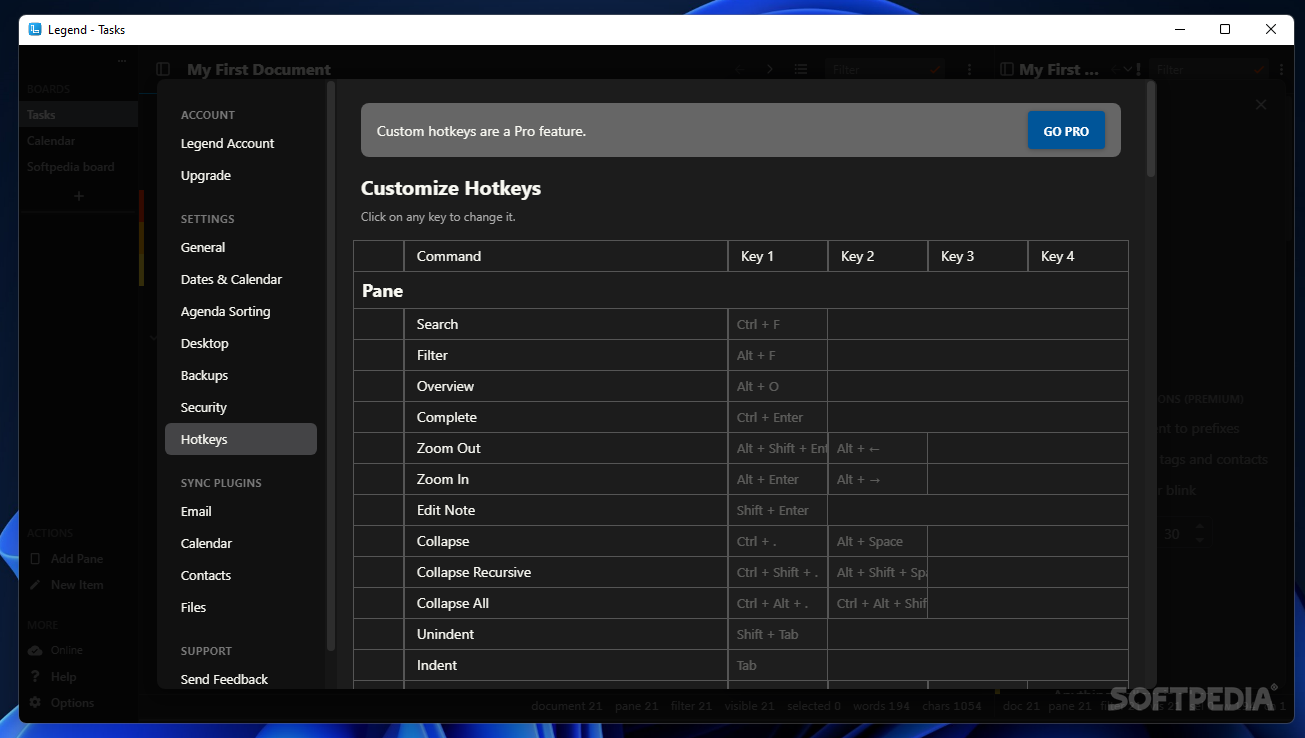Image resolution: width=1305 pixels, height=738 pixels.
Task: Click the Alt + O key for Overview
Action: coord(778,386)
